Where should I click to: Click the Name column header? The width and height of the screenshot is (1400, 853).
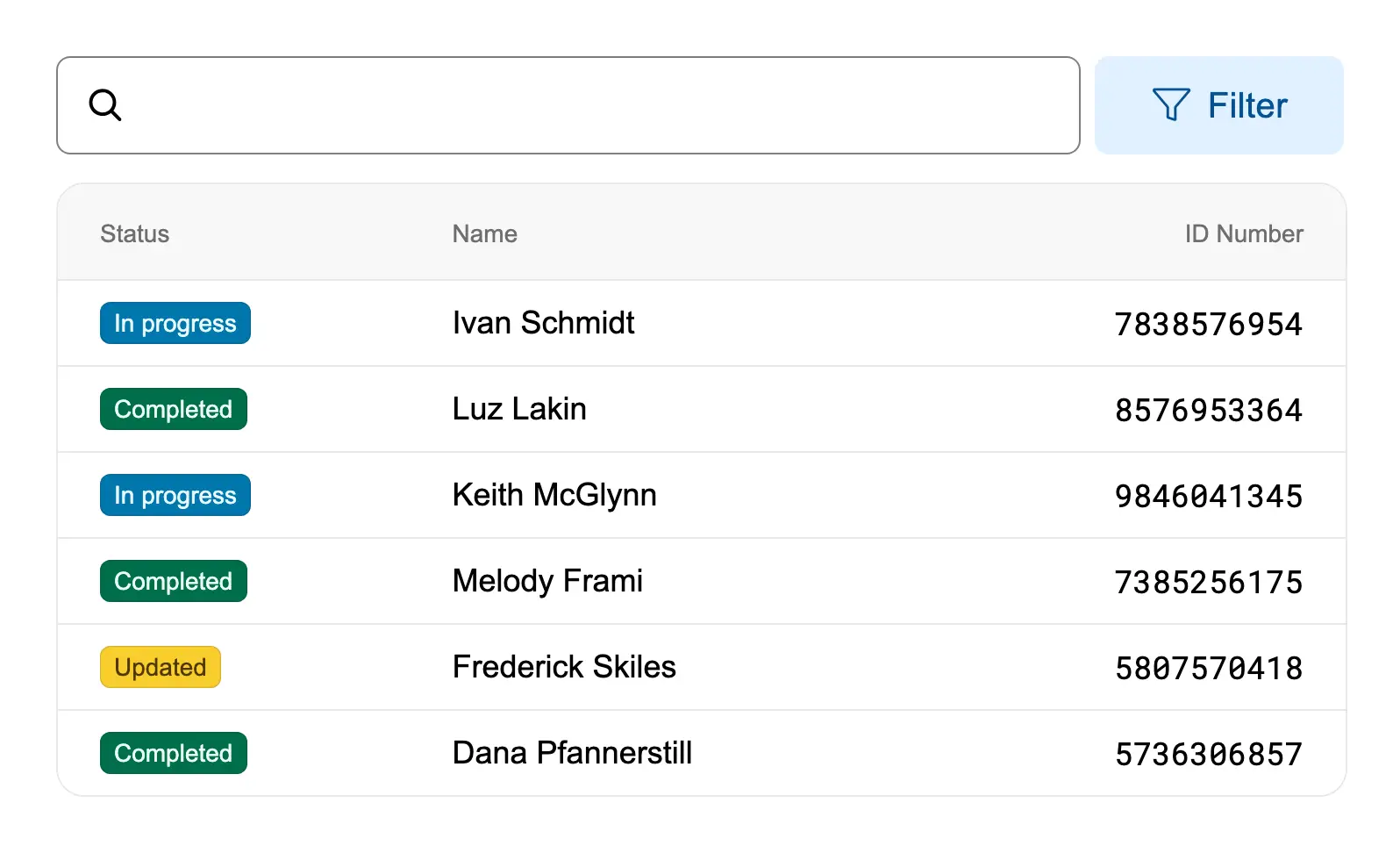484,233
